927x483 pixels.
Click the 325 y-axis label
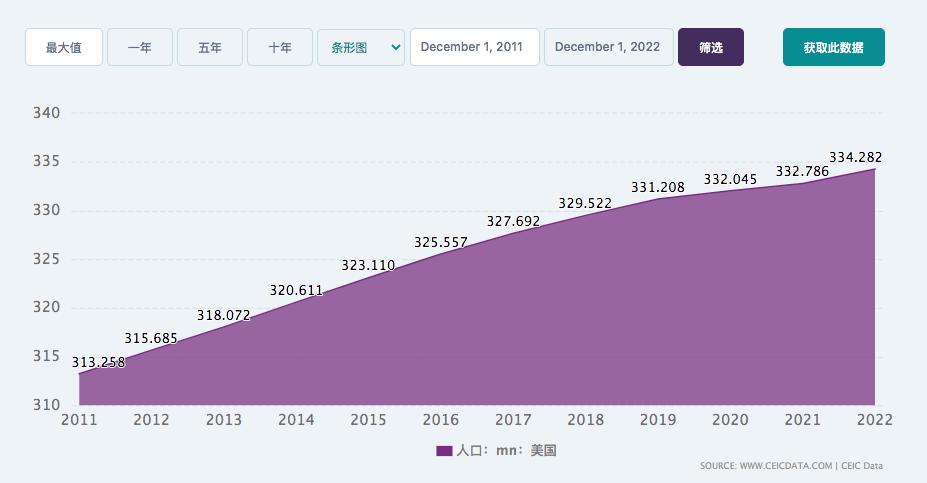coord(46,259)
